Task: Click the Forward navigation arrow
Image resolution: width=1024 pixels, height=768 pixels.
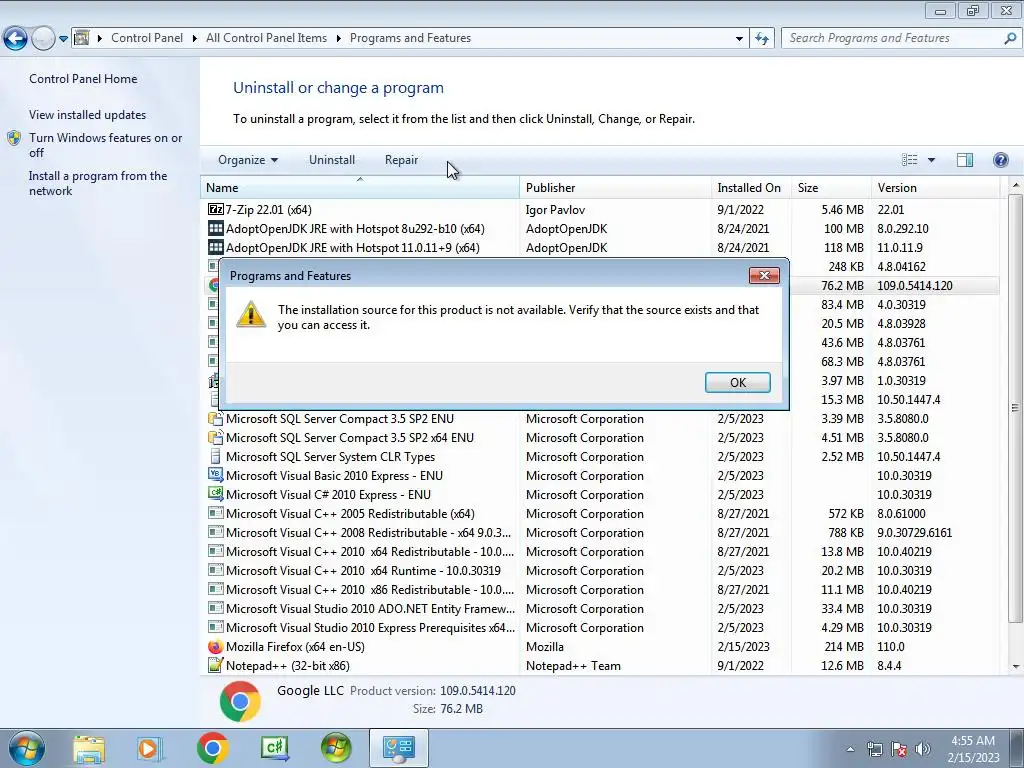Action: (x=43, y=39)
